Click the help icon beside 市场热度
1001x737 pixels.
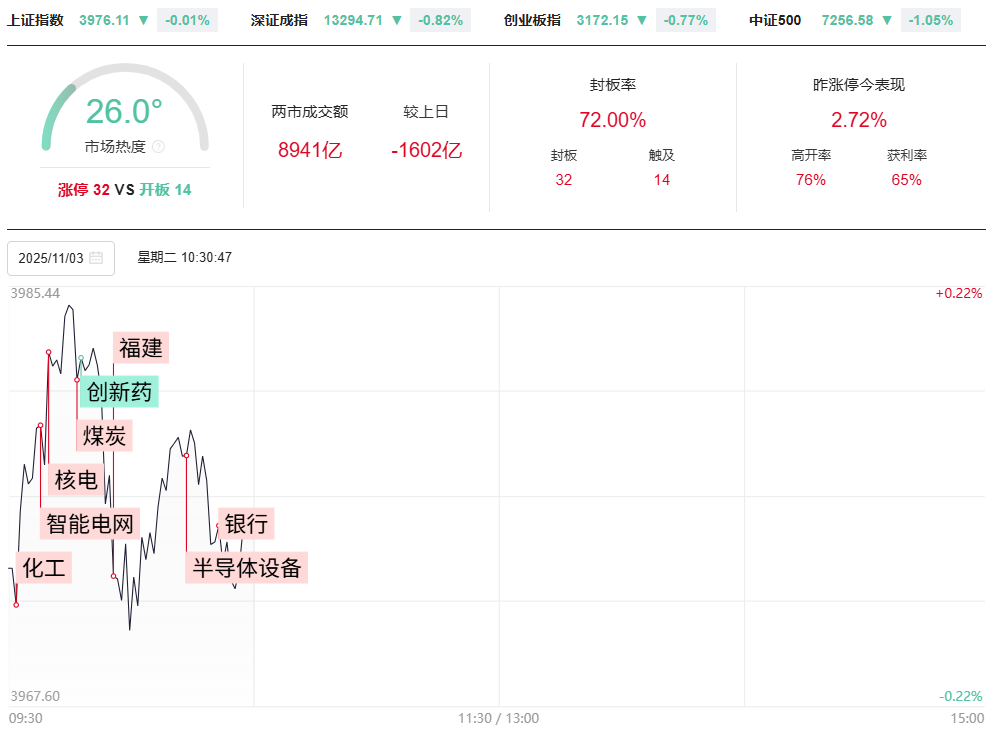coord(159,147)
